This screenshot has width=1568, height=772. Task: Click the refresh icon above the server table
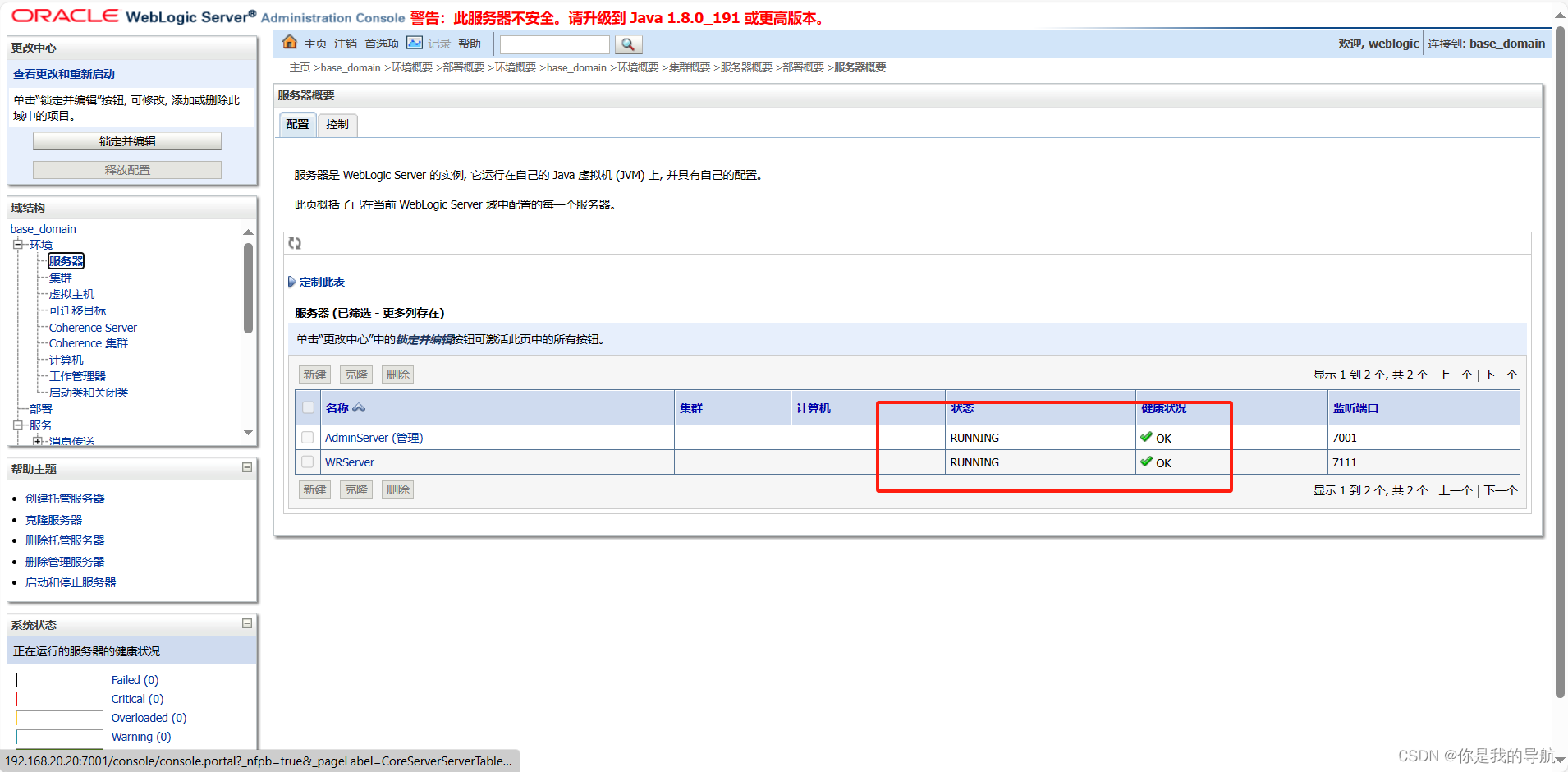(295, 242)
